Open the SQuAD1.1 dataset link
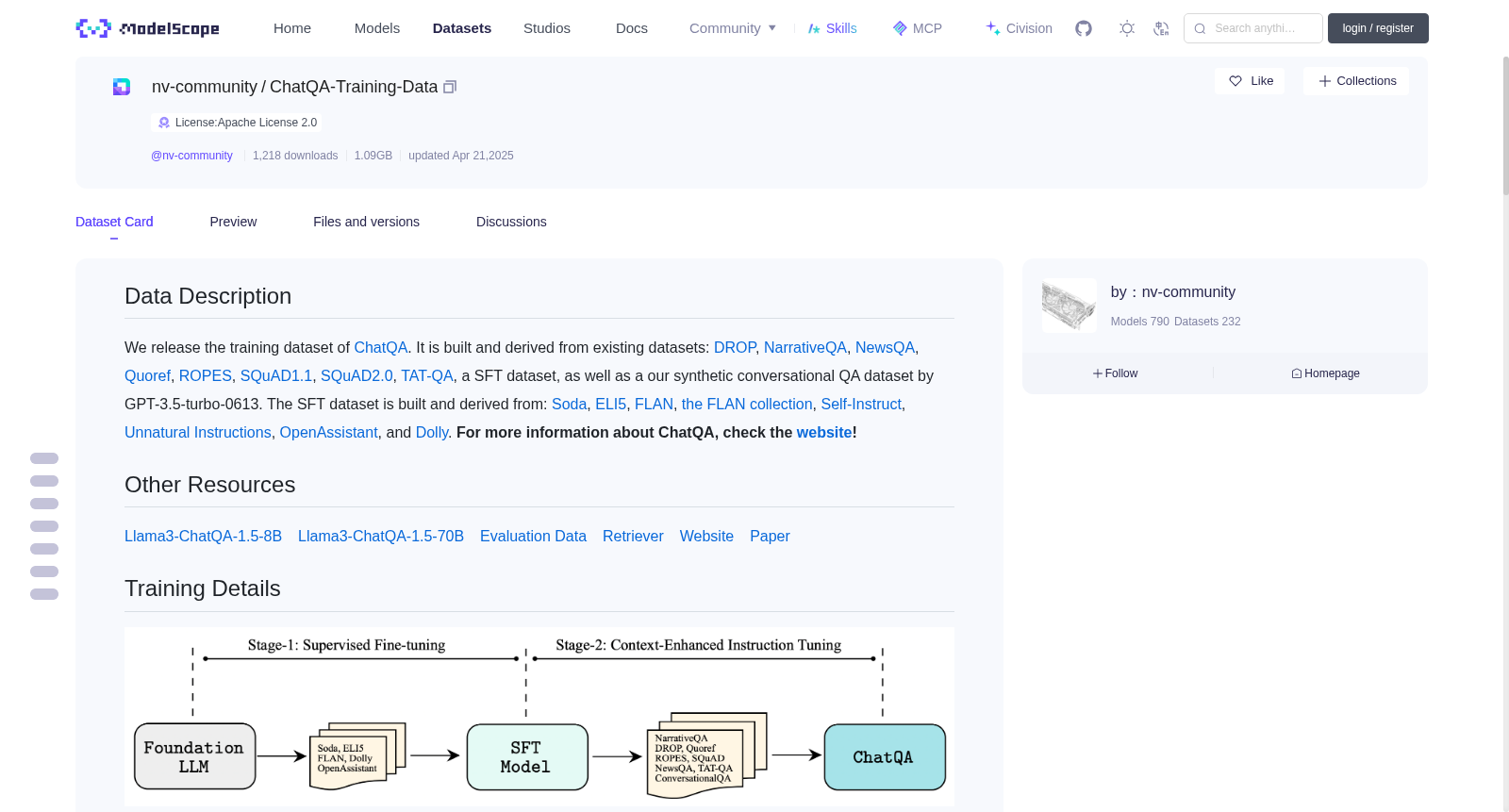 pyautogui.click(x=276, y=376)
